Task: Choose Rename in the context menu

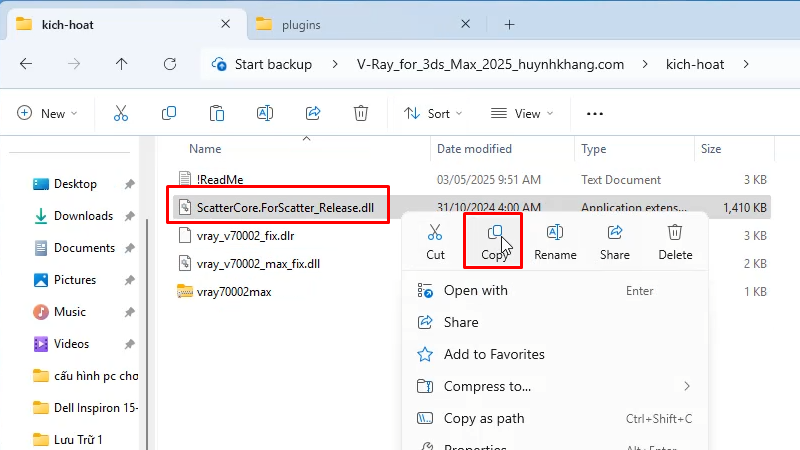Action: [x=555, y=242]
